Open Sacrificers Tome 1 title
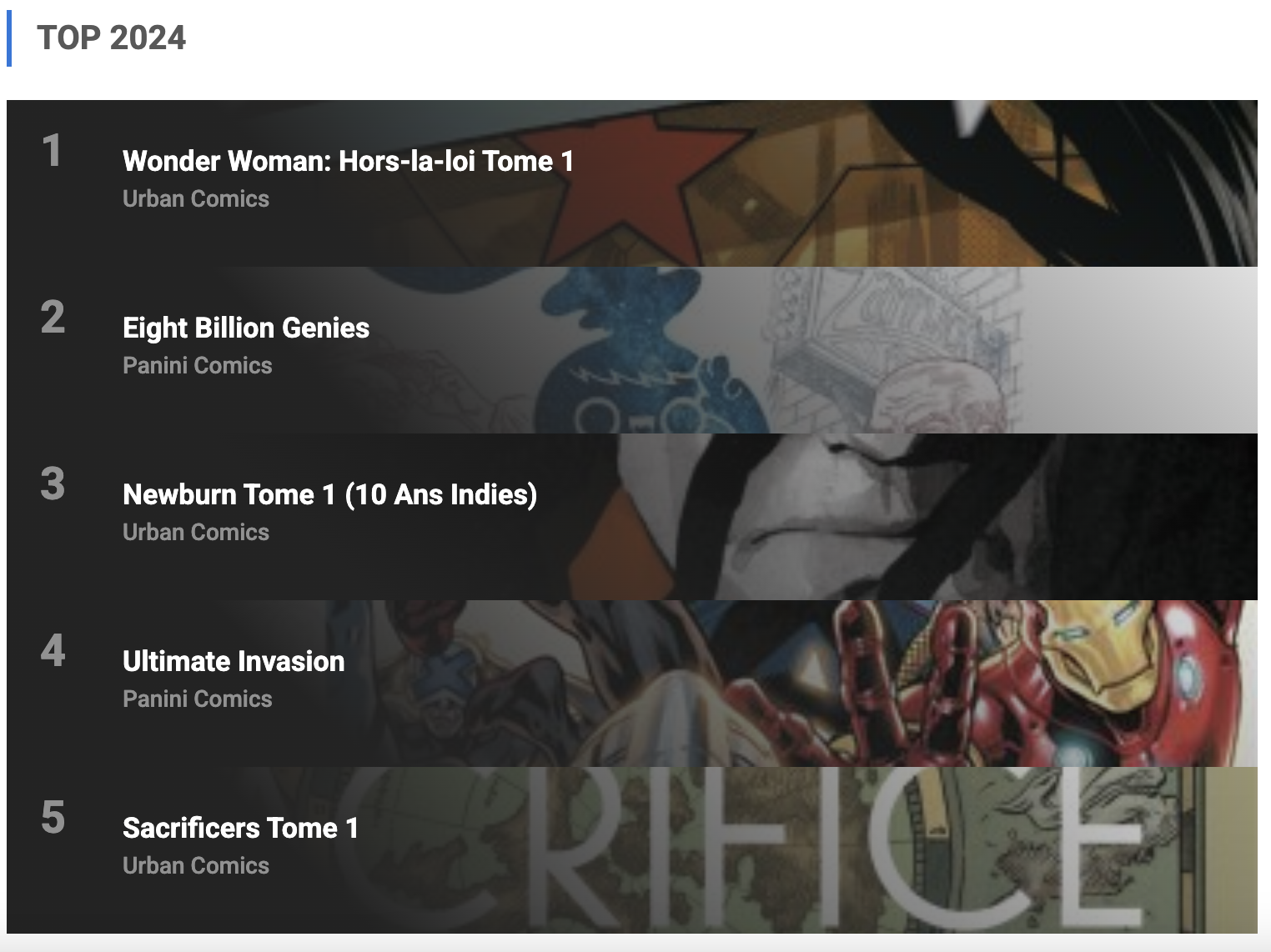 click(241, 828)
